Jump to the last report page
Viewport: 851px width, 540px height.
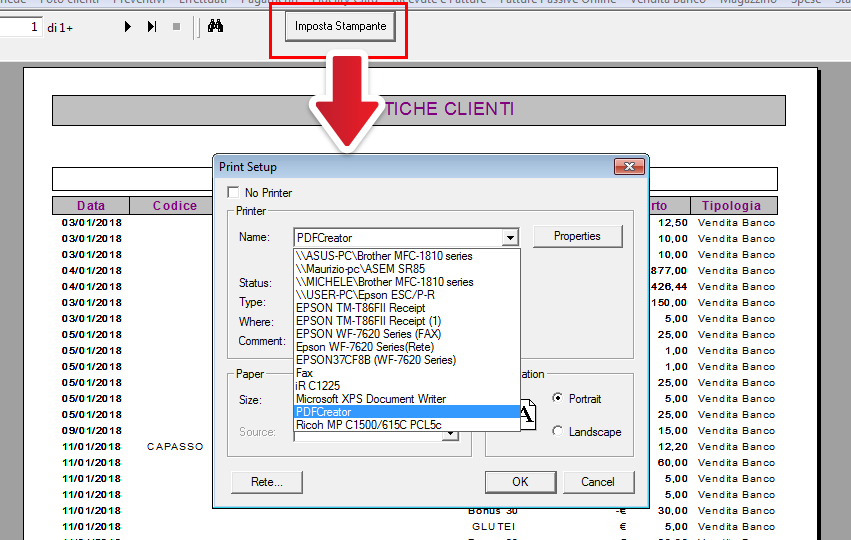click(152, 27)
